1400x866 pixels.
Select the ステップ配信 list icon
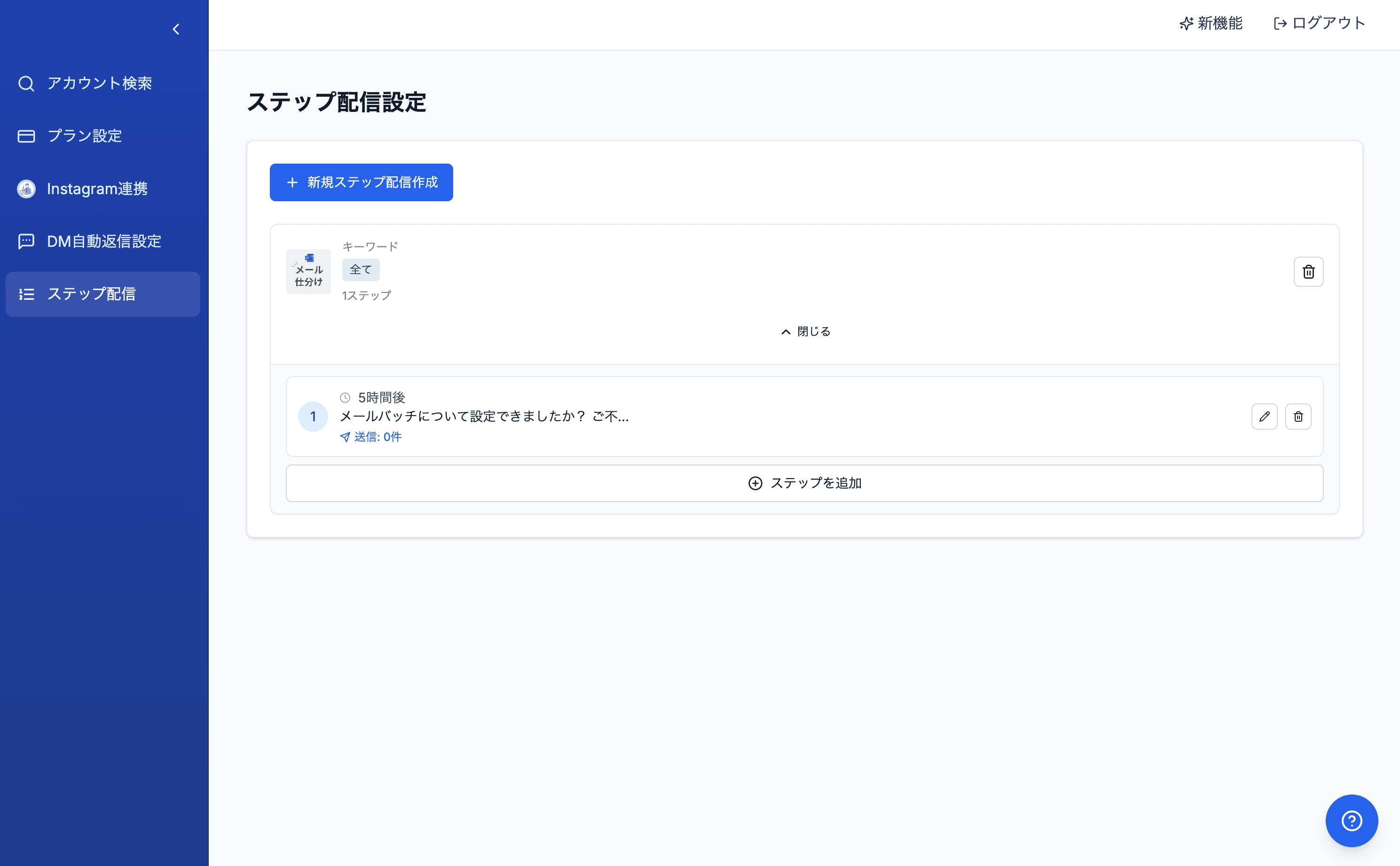point(26,294)
